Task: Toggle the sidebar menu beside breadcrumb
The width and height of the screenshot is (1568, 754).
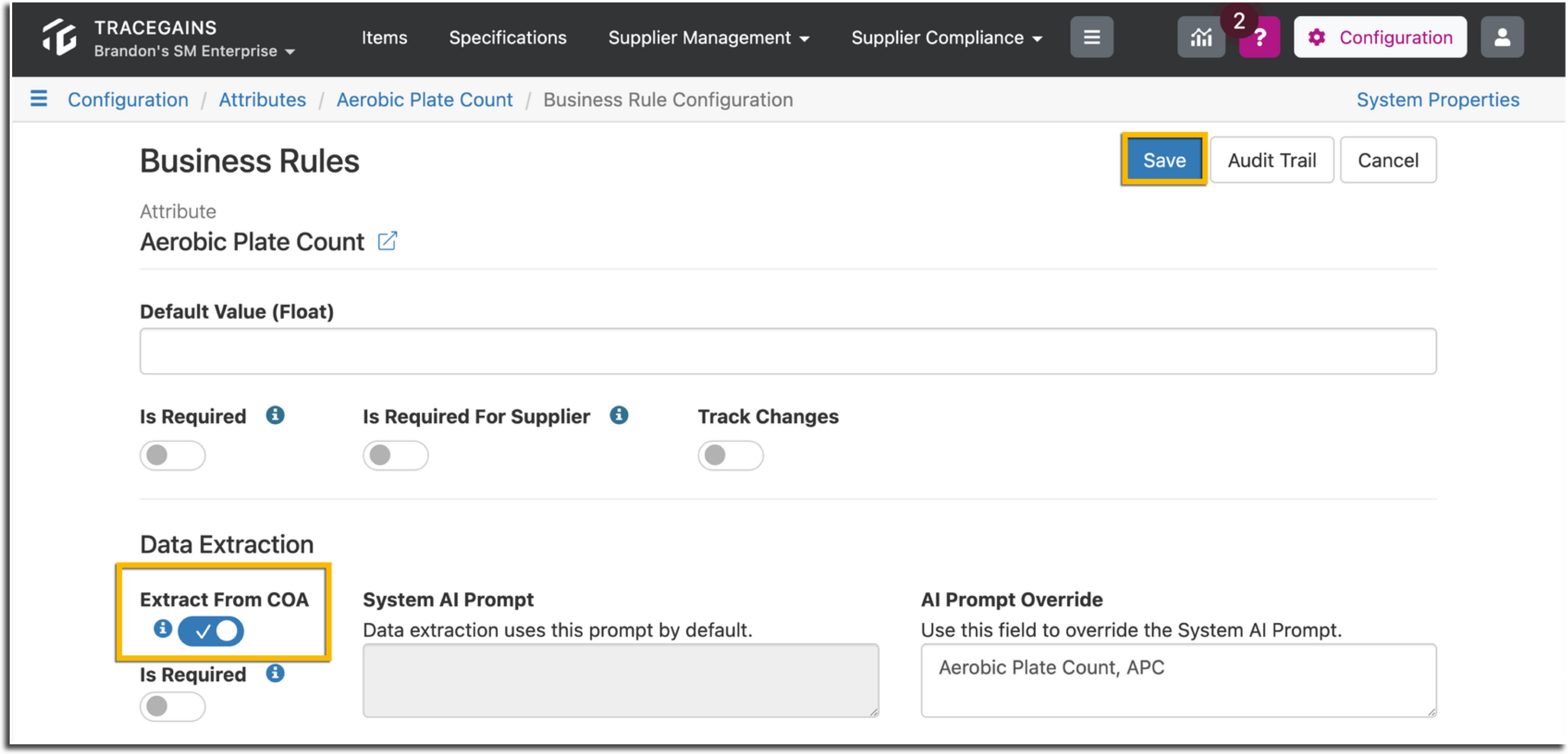Action: (x=39, y=99)
